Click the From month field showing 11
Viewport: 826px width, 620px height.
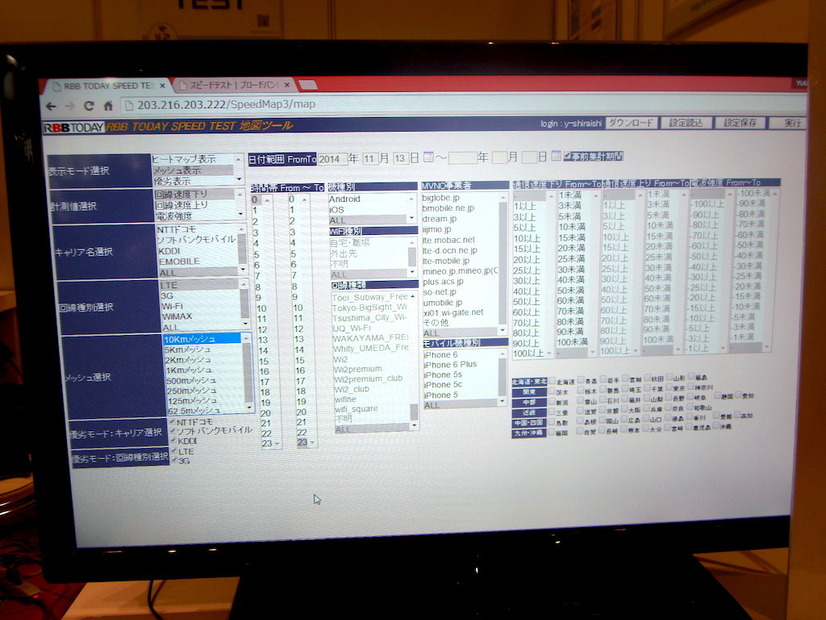[x=370, y=159]
